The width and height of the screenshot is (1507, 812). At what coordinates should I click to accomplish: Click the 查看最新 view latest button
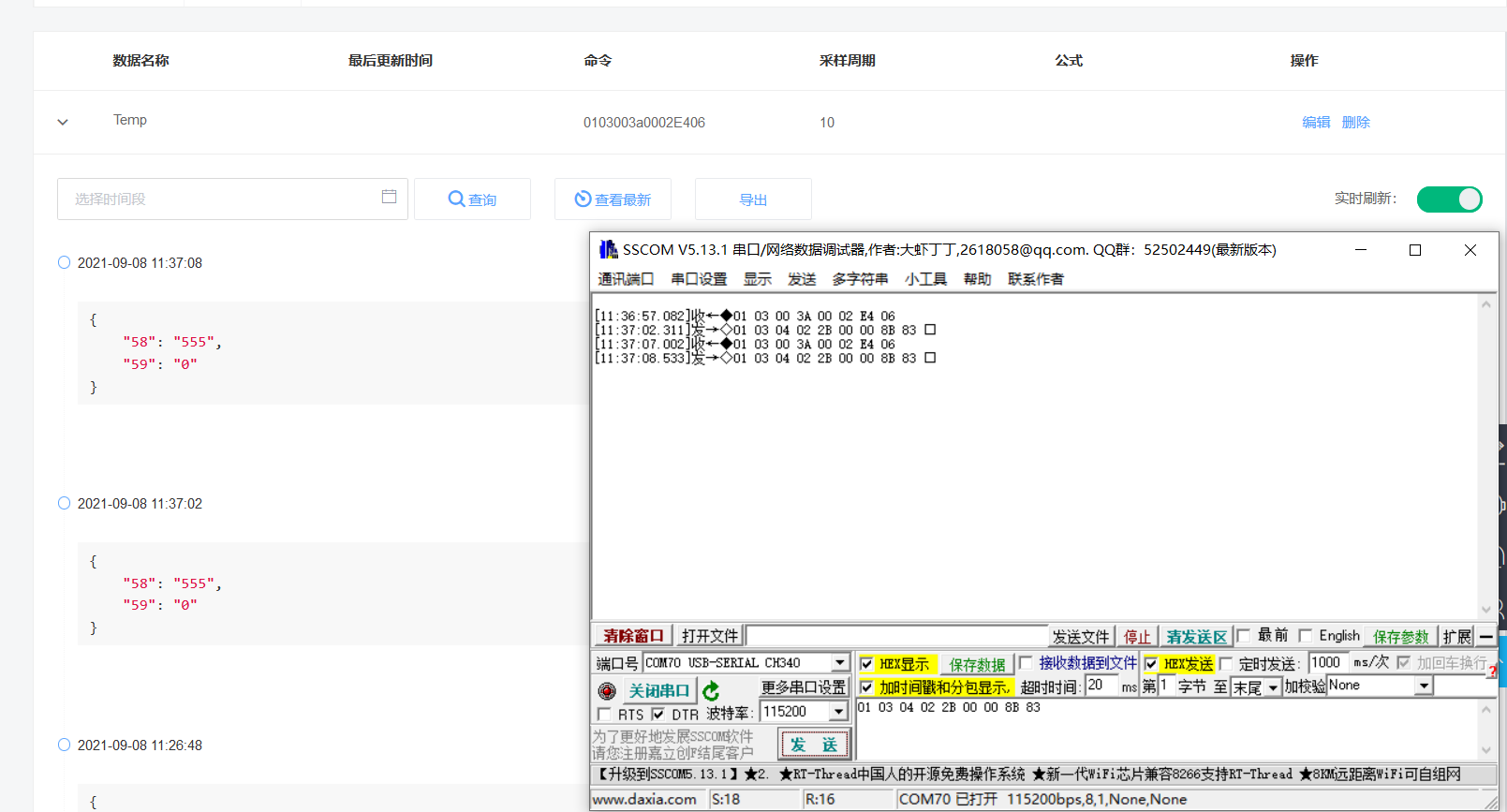click(x=613, y=199)
